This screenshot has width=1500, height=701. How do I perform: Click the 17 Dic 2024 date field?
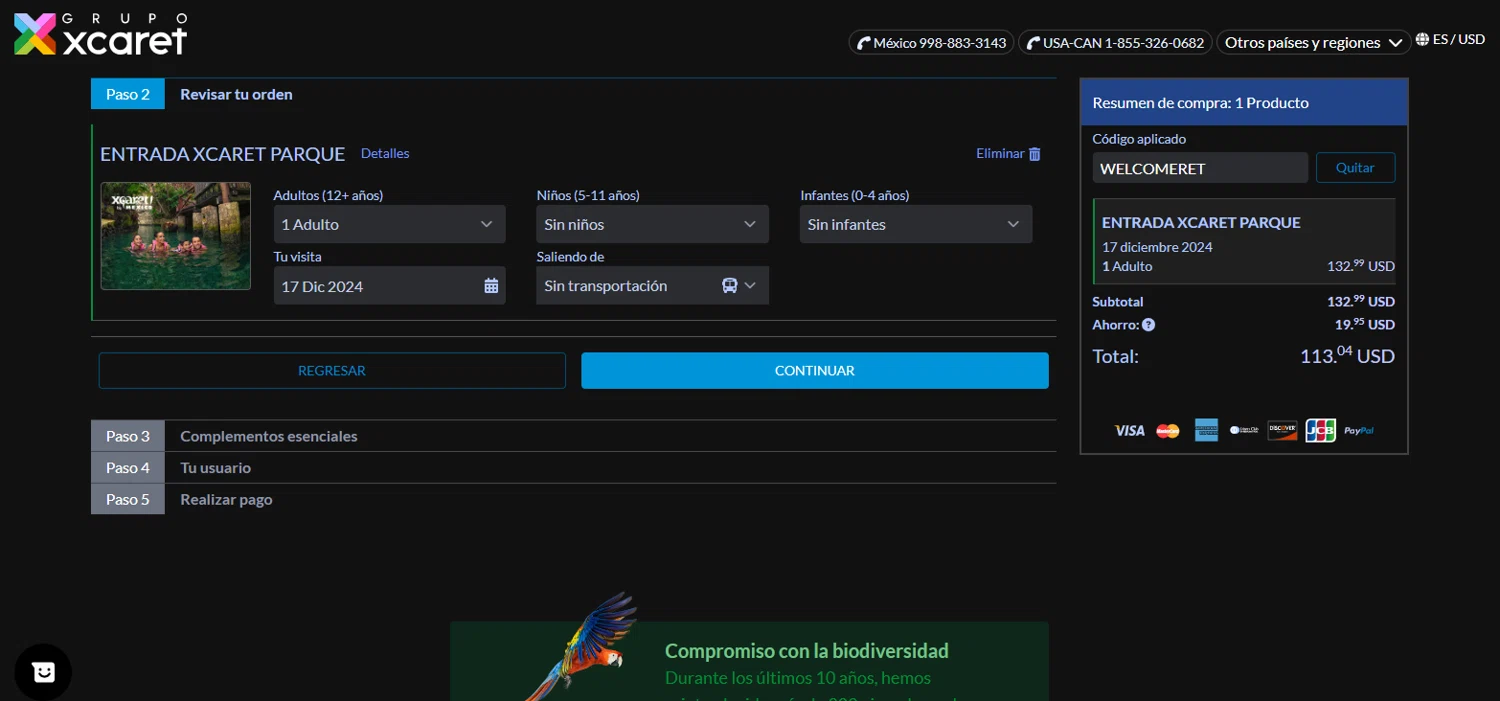389,286
